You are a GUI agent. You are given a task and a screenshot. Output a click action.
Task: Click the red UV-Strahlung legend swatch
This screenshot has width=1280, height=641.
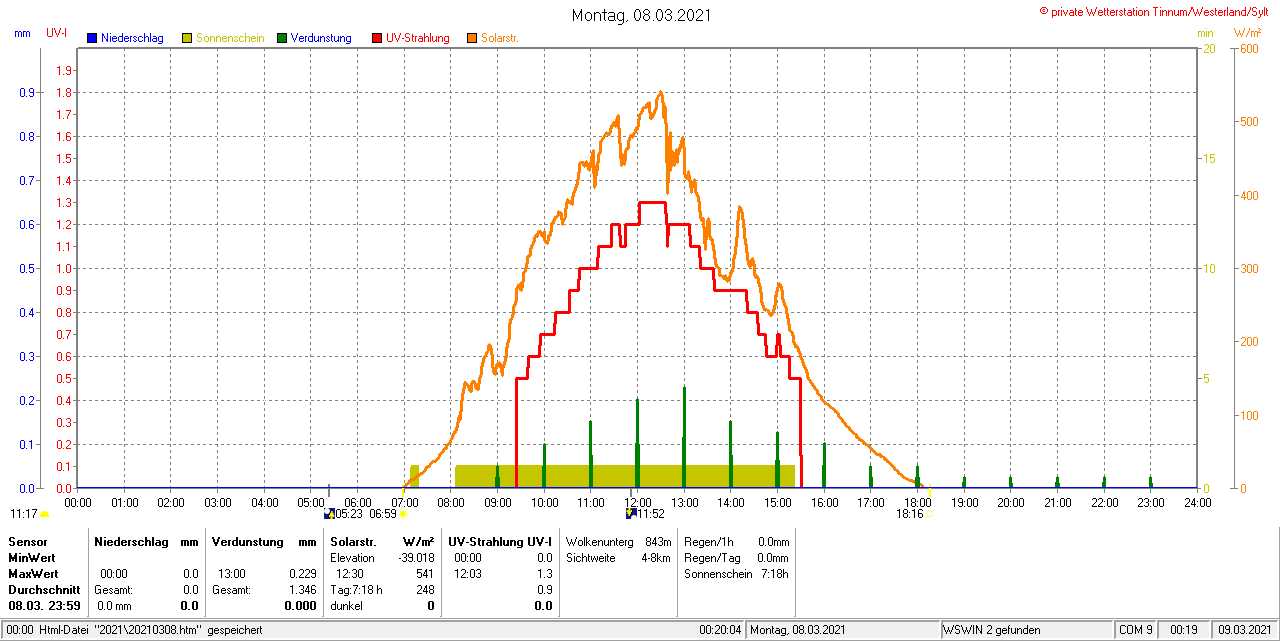(x=377, y=38)
